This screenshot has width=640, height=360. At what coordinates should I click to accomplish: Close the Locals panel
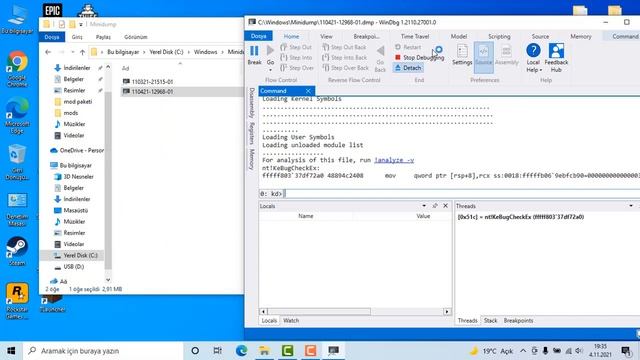pos(445,206)
